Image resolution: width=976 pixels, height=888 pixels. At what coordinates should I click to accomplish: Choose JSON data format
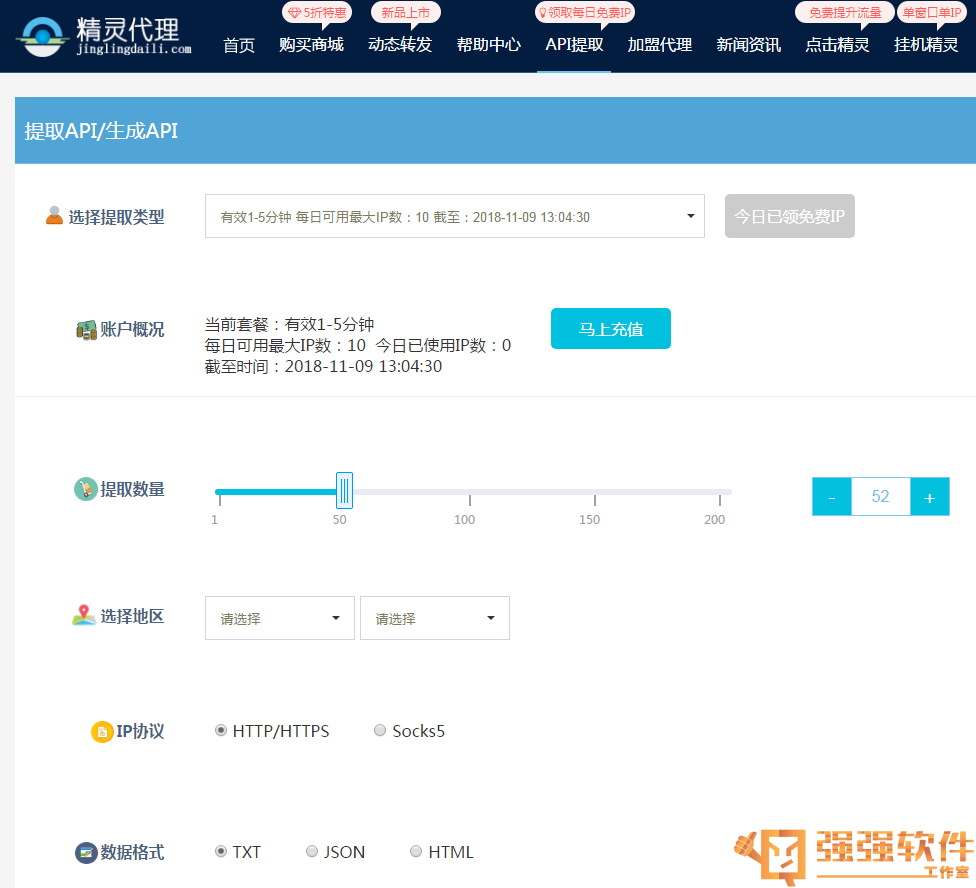click(x=312, y=851)
